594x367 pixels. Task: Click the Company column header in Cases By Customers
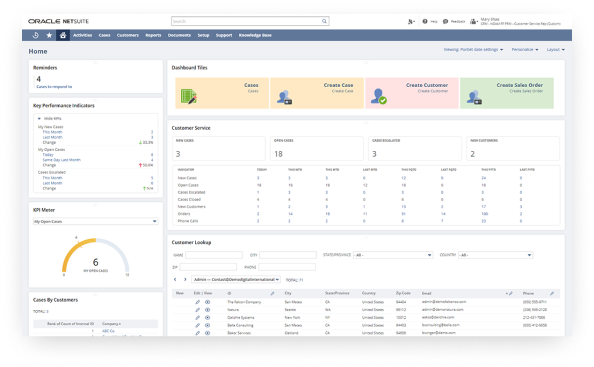[x=111, y=324]
